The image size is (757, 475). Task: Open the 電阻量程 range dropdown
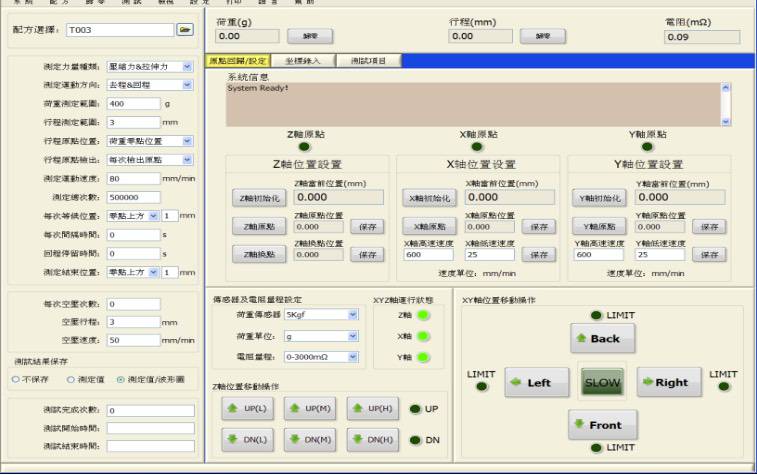coord(353,357)
